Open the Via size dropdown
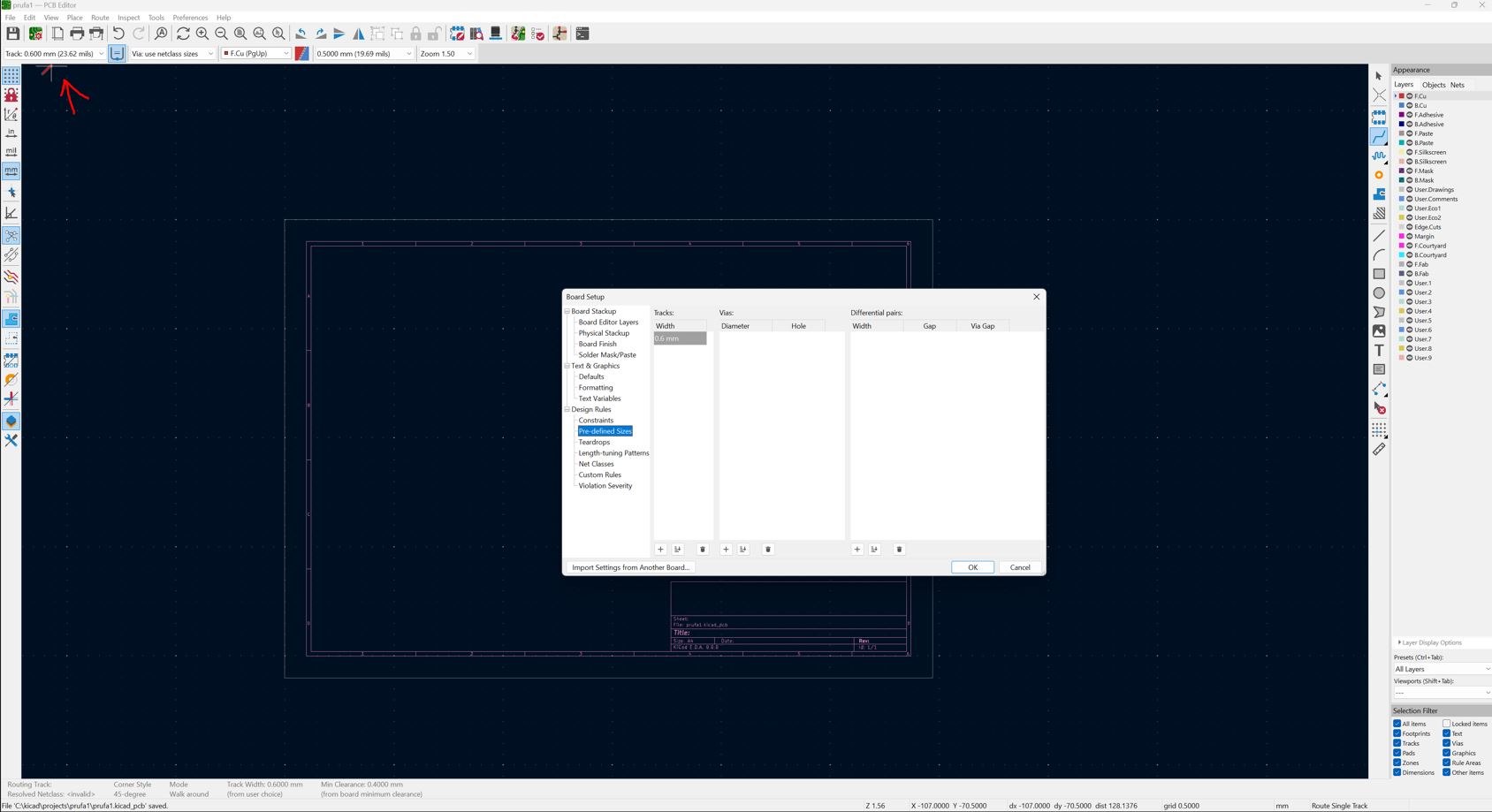This screenshot has width=1492, height=812. (172, 54)
